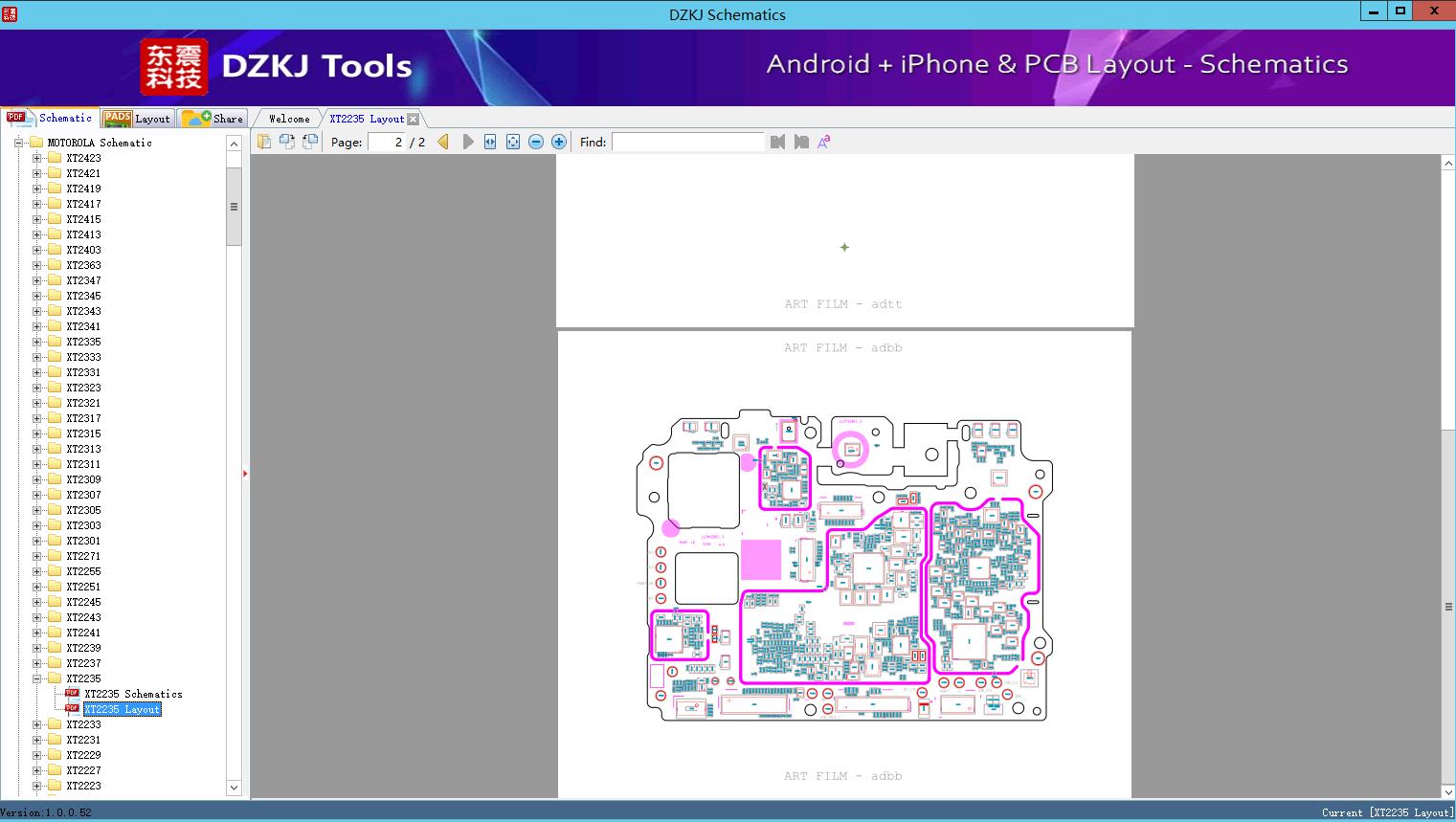Collapse the MOTOROLA Schematic tree root
The image size is (1456, 822).
click(x=18, y=143)
